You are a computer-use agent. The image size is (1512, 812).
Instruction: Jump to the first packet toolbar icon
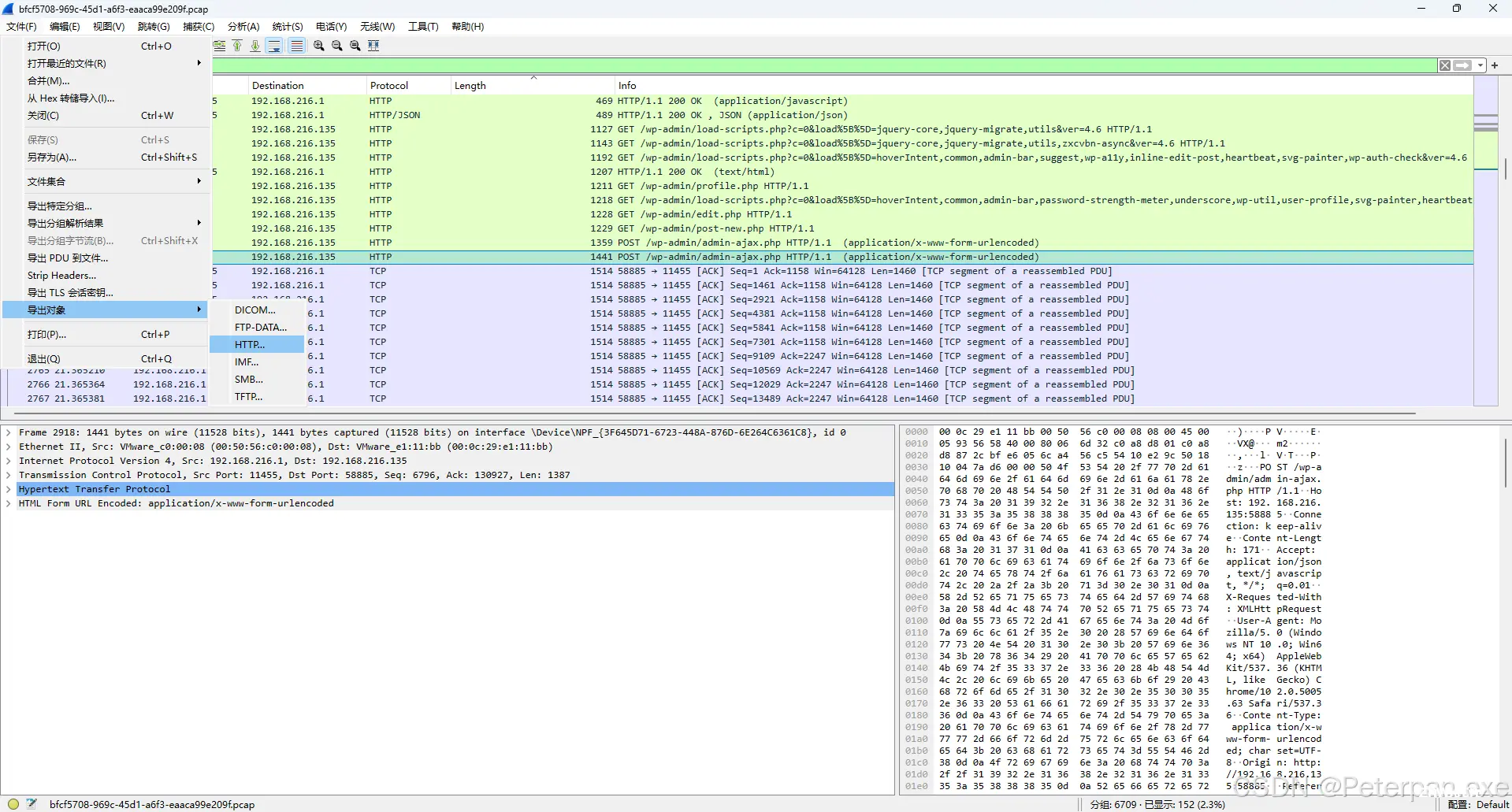point(237,46)
